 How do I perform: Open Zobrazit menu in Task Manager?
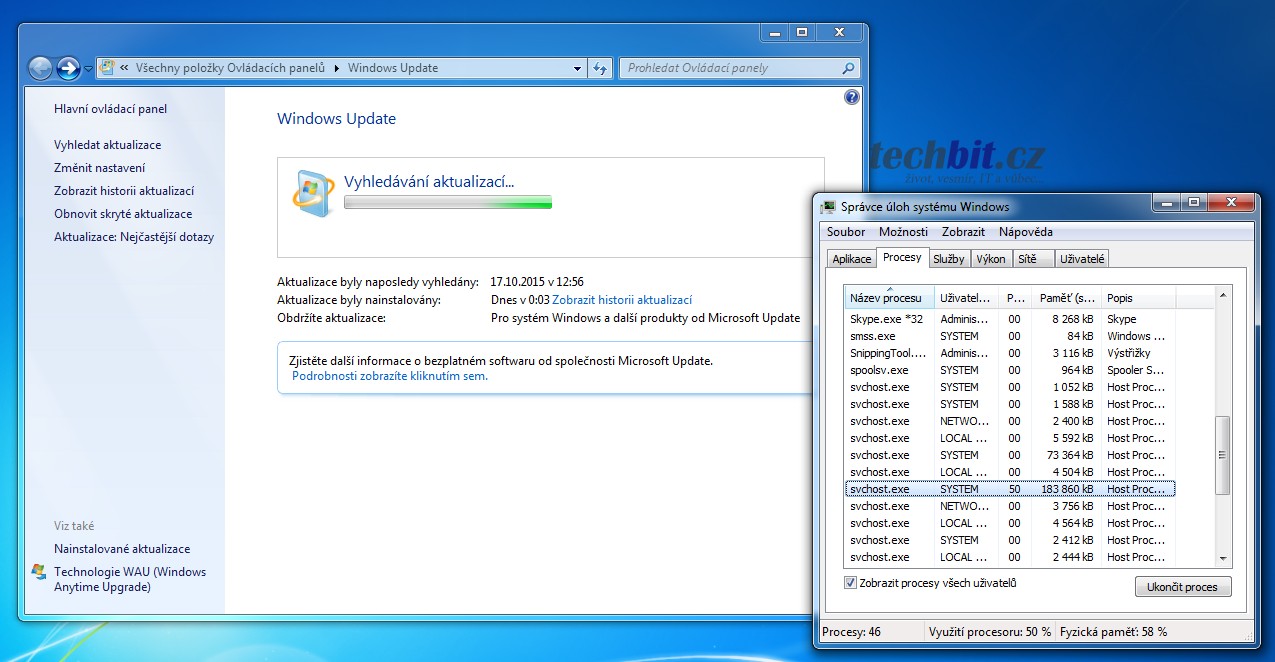point(963,232)
